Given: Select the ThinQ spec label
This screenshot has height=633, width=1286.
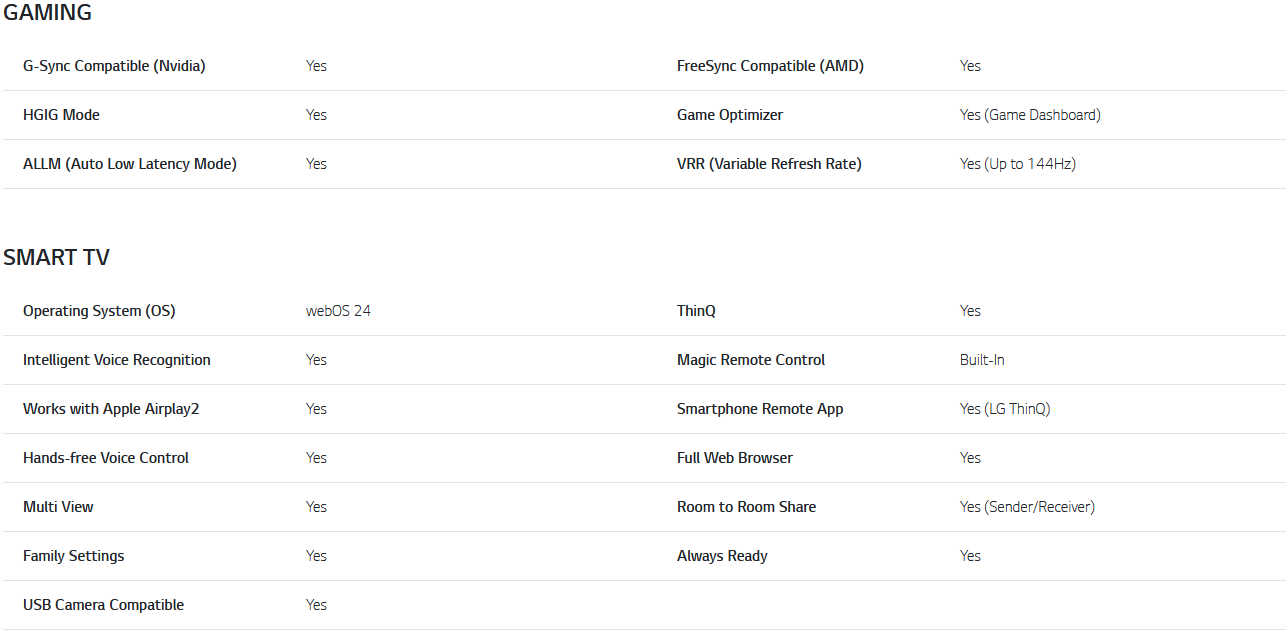Looking at the screenshot, I should coord(696,311).
